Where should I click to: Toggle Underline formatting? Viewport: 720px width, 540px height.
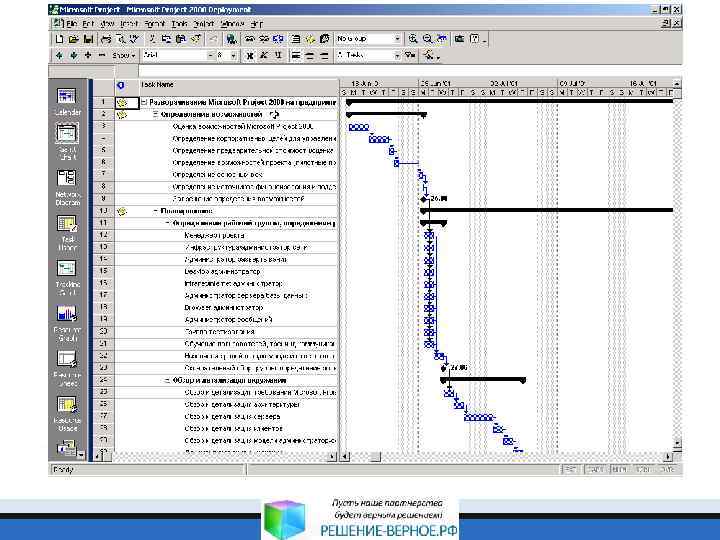(278, 56)
